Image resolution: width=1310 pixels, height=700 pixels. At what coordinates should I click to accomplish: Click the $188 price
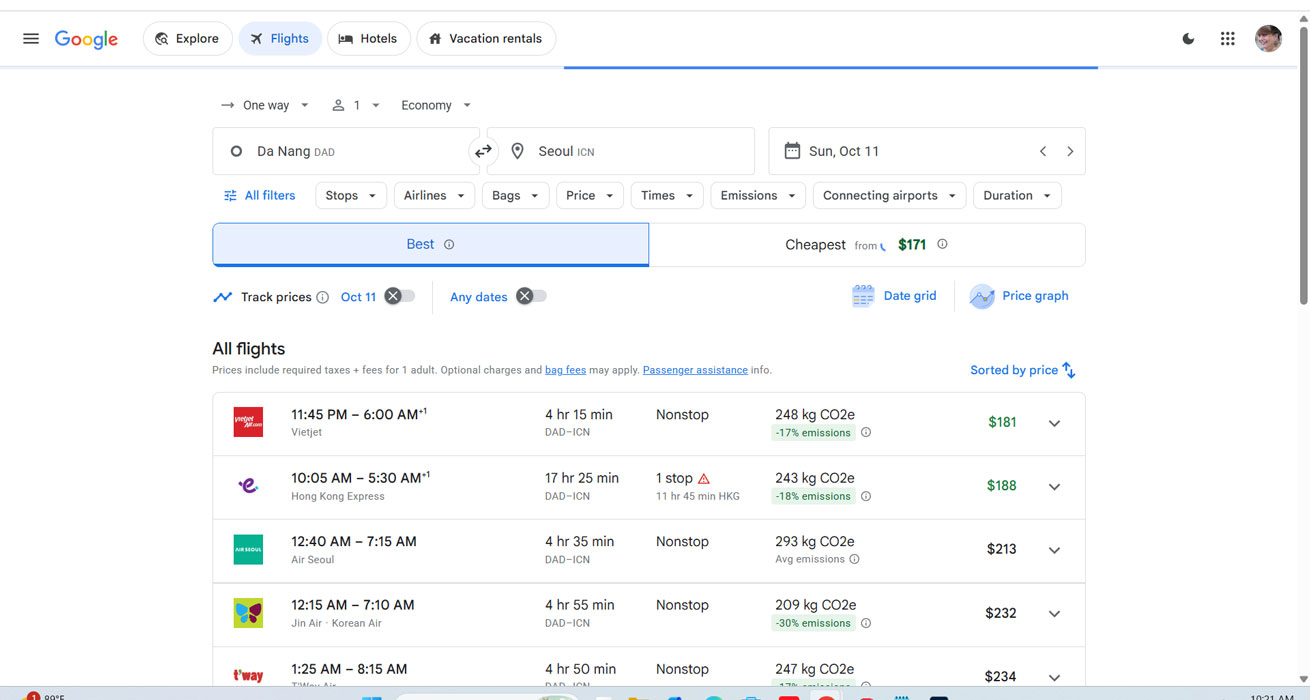(1001, 486)
